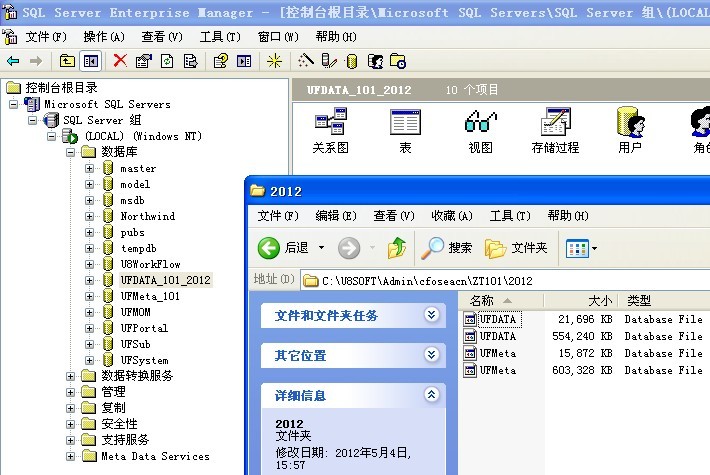The height and width of the screenshot is (475, 710).
Task: Select the 控制台根目录 root node
Action: (x=61, y=87)
